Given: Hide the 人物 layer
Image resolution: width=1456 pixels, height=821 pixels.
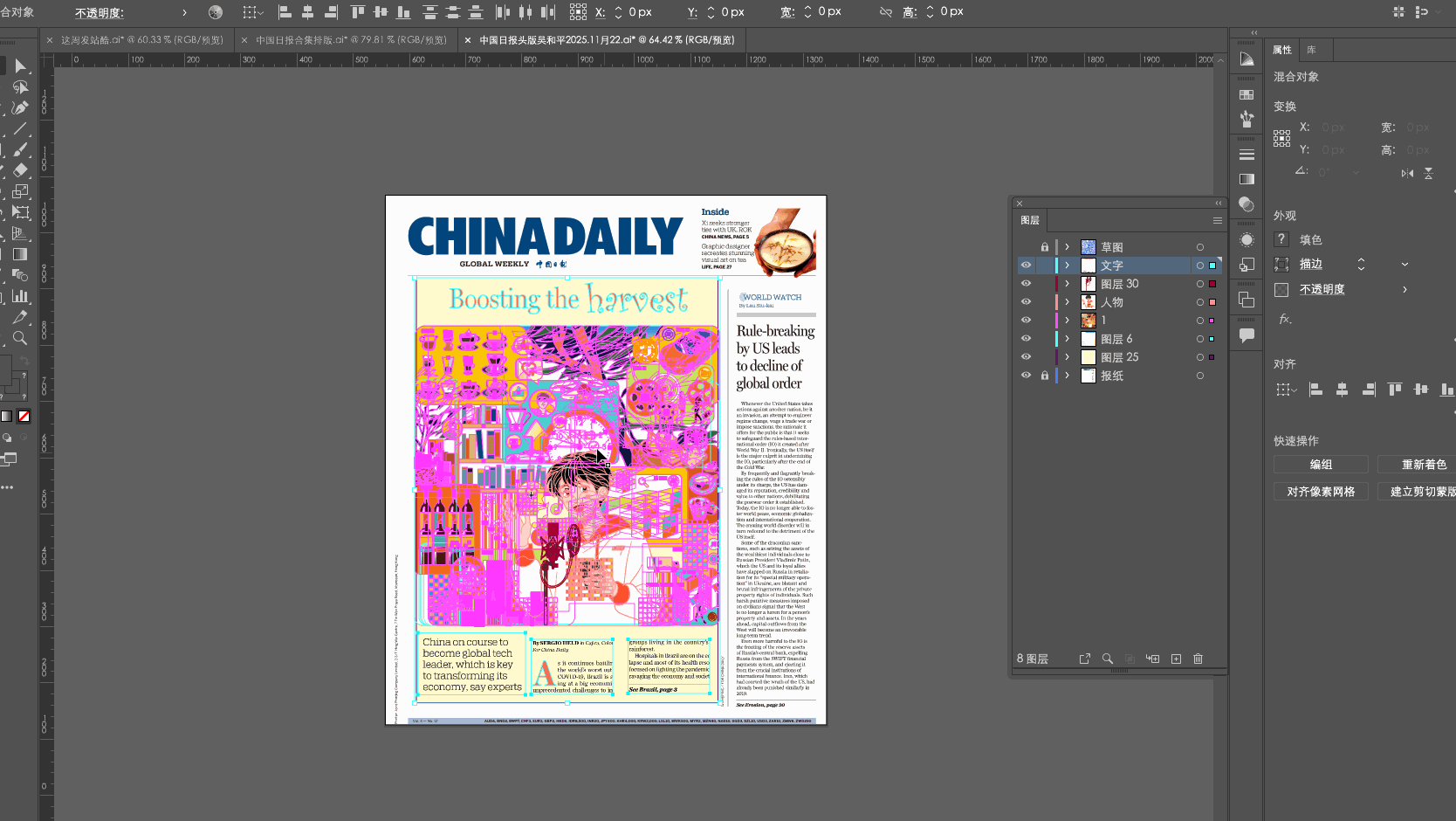Looking at the screenshot, I should tap(1026, 301).
